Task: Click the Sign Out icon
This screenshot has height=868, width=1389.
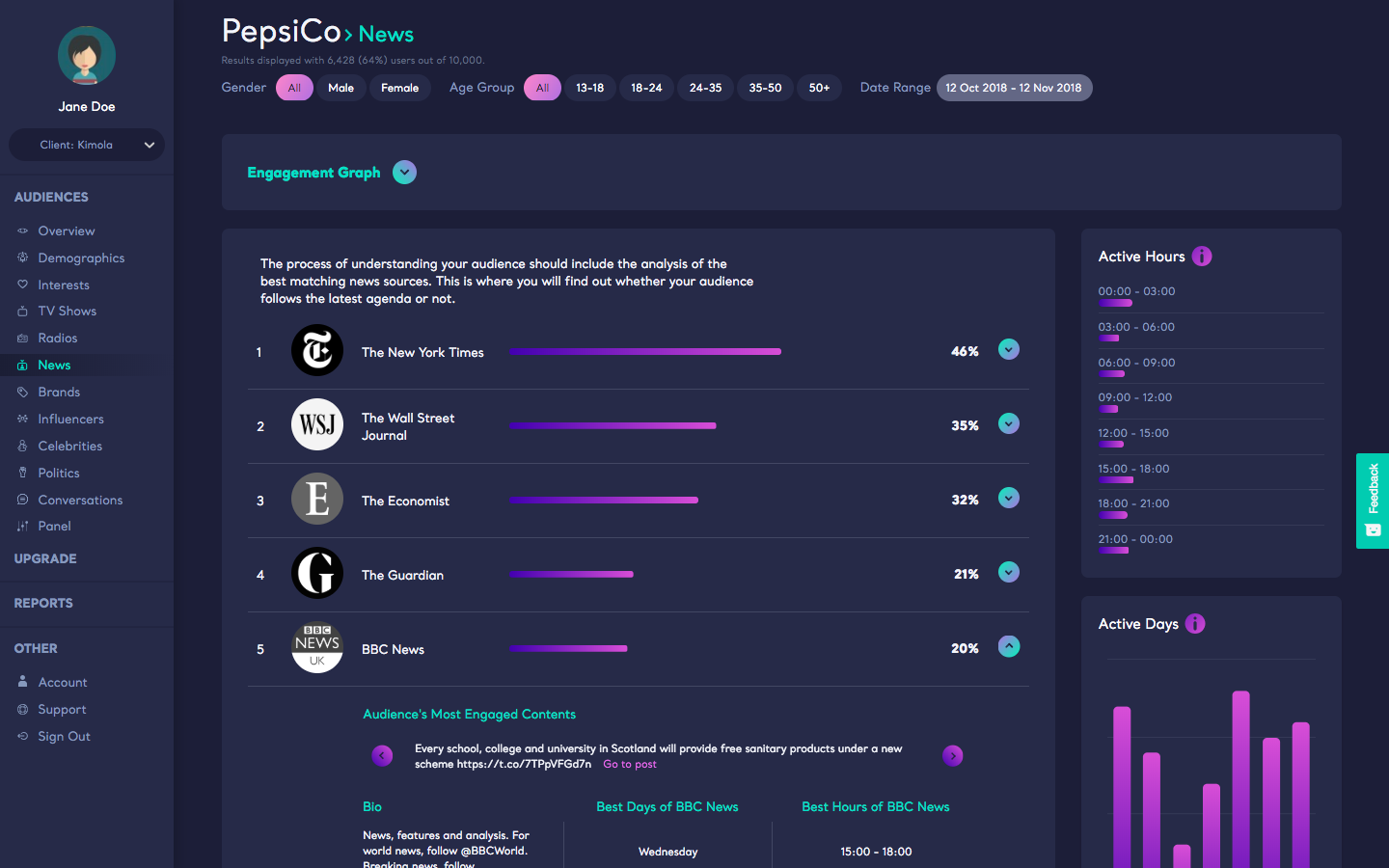Action: point(22,736)
